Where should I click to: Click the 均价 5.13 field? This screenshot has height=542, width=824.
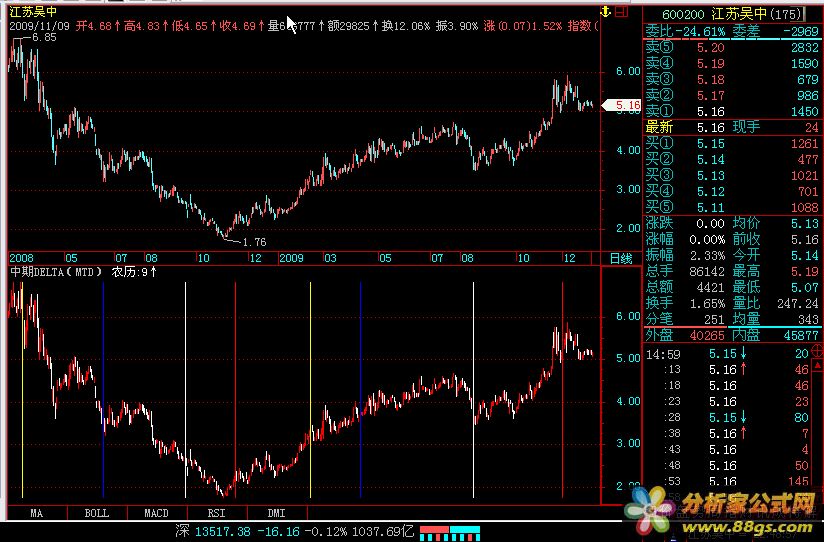point(776,223)
